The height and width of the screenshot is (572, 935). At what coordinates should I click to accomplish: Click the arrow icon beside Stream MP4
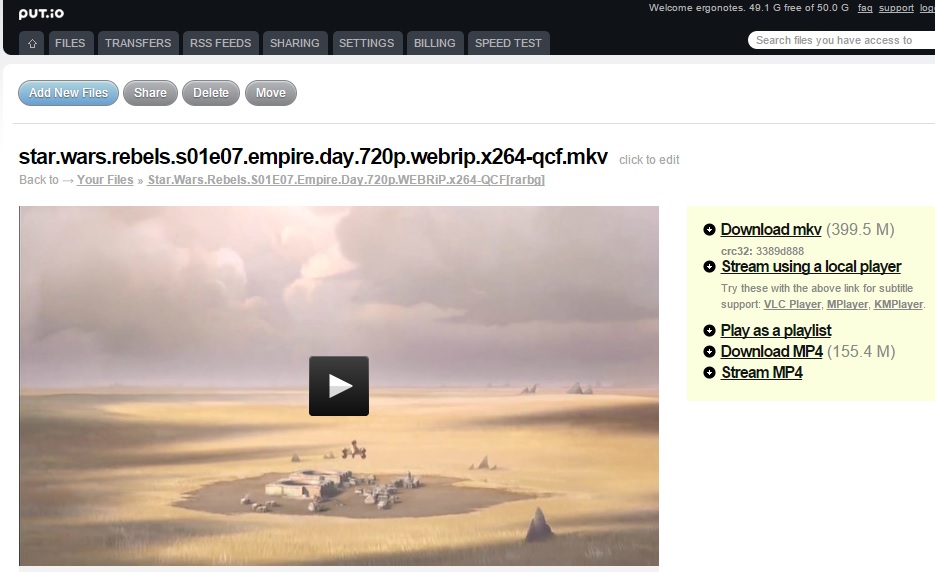click(709, 372)
